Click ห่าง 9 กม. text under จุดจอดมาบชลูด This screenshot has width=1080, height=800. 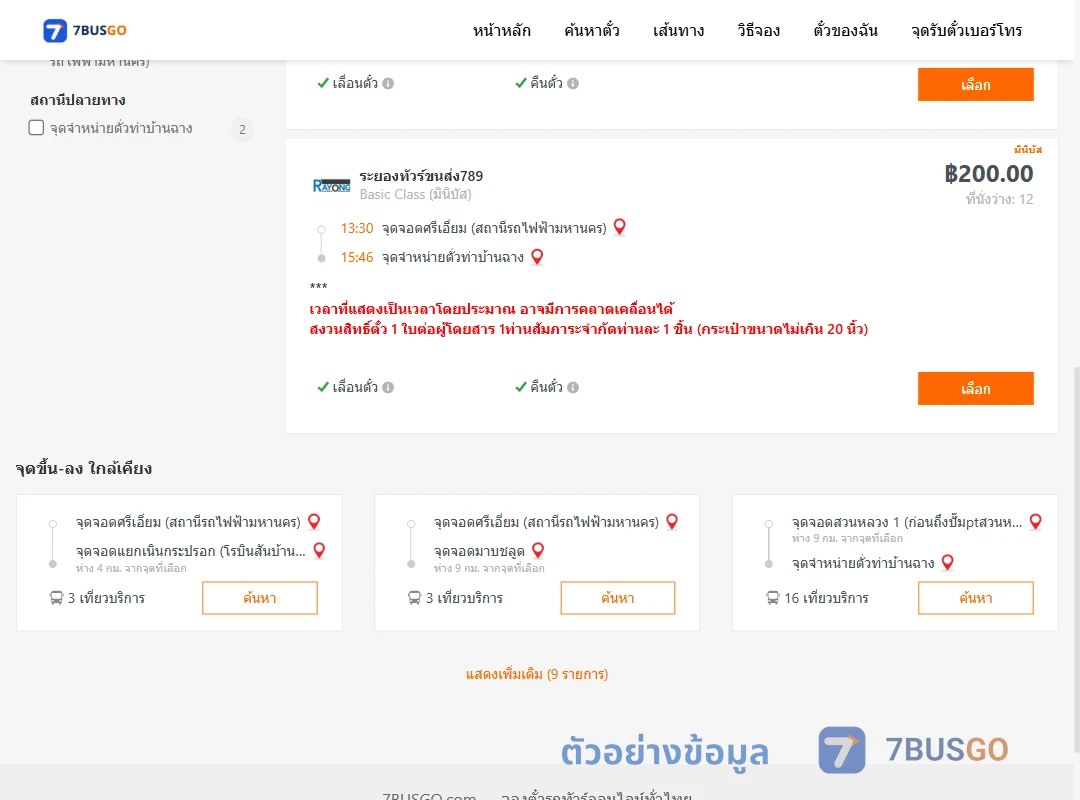pyautogui.click(x=489, y=568)
